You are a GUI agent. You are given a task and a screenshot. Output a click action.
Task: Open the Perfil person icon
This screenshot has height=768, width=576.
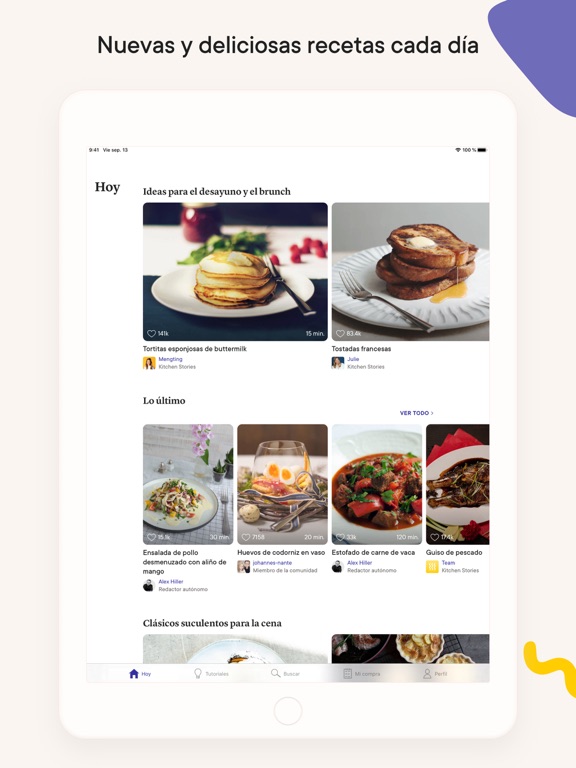[427, 674]
